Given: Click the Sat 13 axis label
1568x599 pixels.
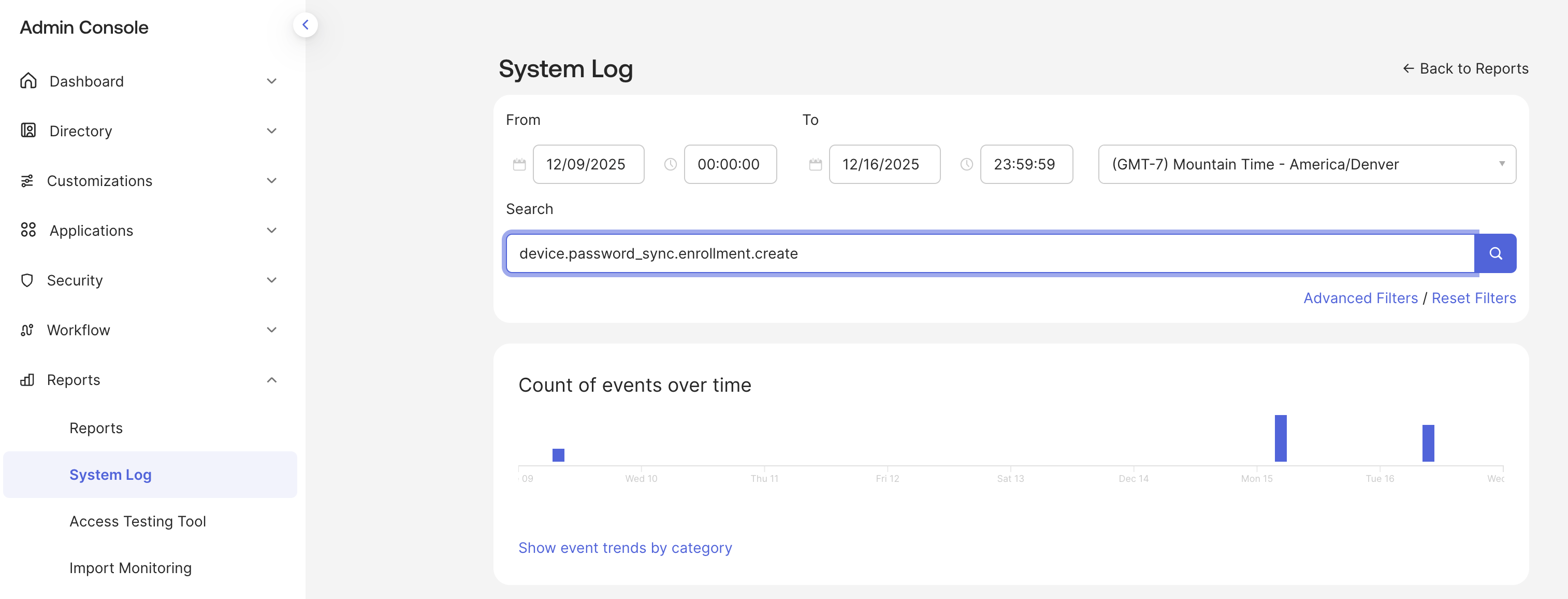Looking at the screenshot, I should click(x=1010, y=478).
